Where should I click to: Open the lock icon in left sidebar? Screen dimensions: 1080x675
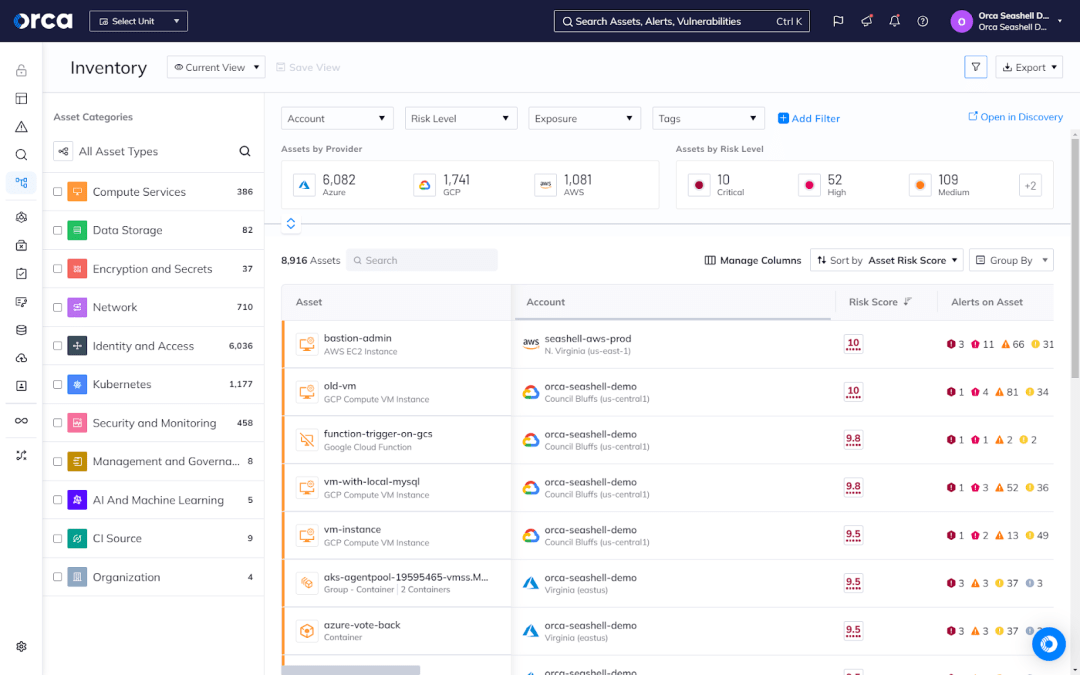coord(21,70)
